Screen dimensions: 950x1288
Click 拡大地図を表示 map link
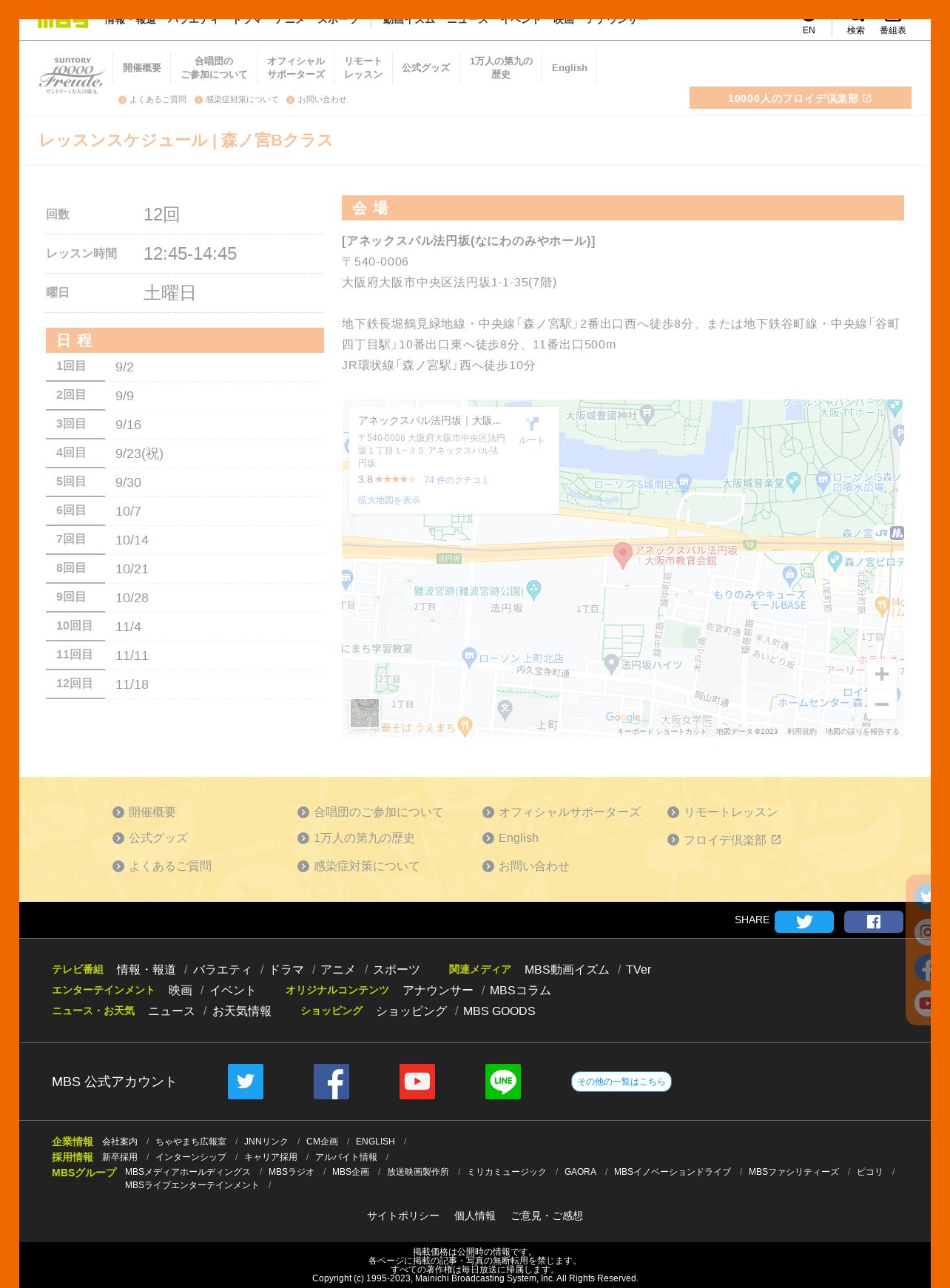[389, 500]
